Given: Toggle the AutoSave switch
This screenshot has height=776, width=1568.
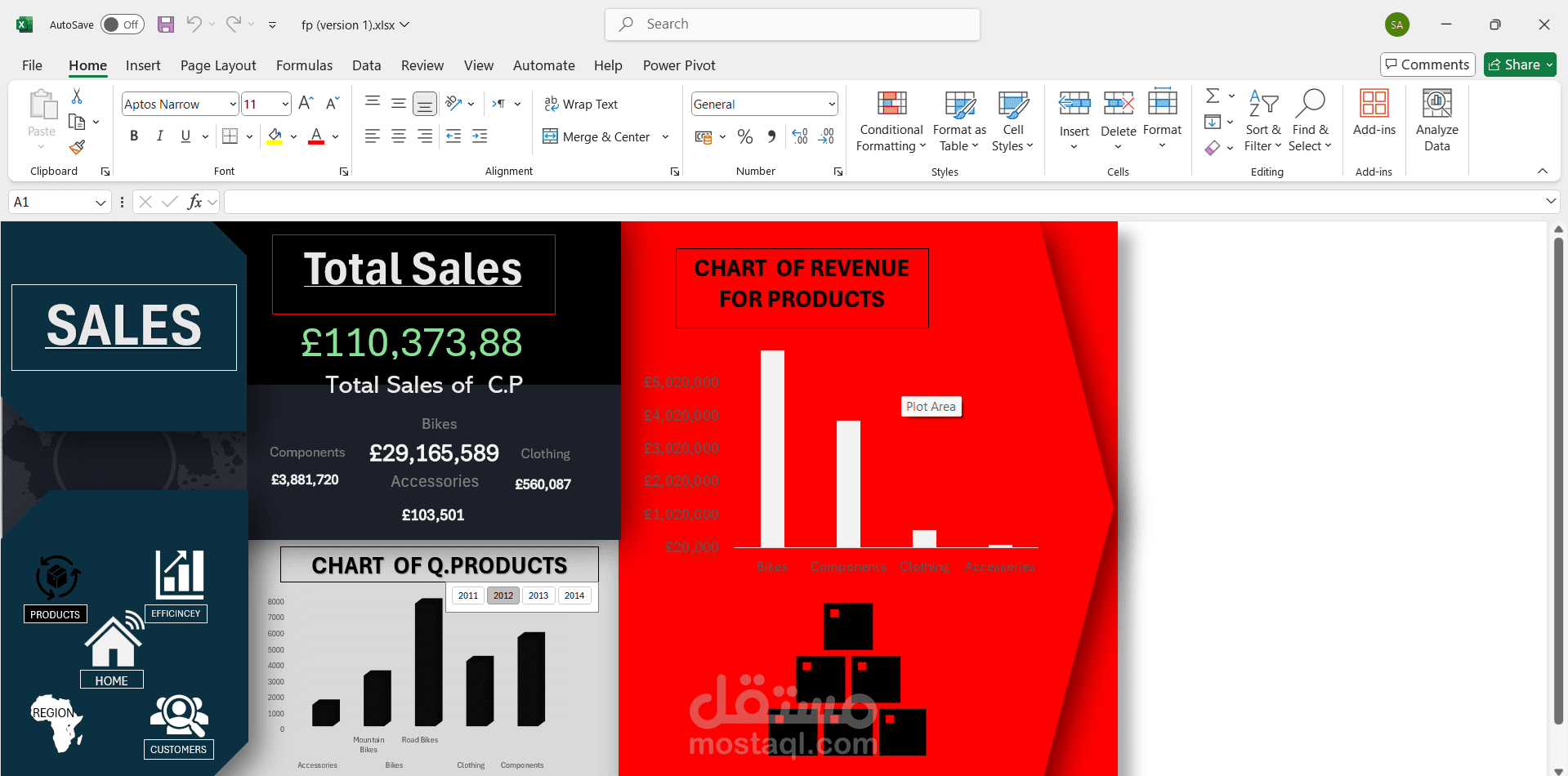Looking at the screenshot, I should coord(123,25).
